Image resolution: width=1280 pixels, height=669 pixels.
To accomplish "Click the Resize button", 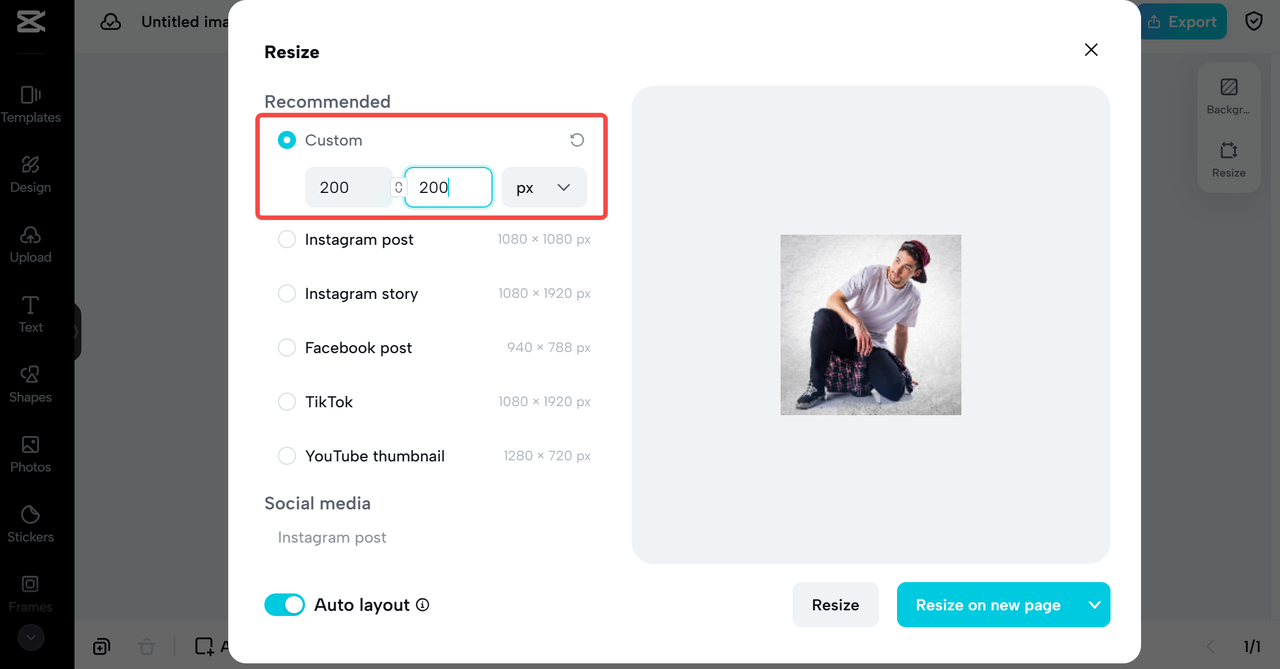I will [x=835, y=605].
